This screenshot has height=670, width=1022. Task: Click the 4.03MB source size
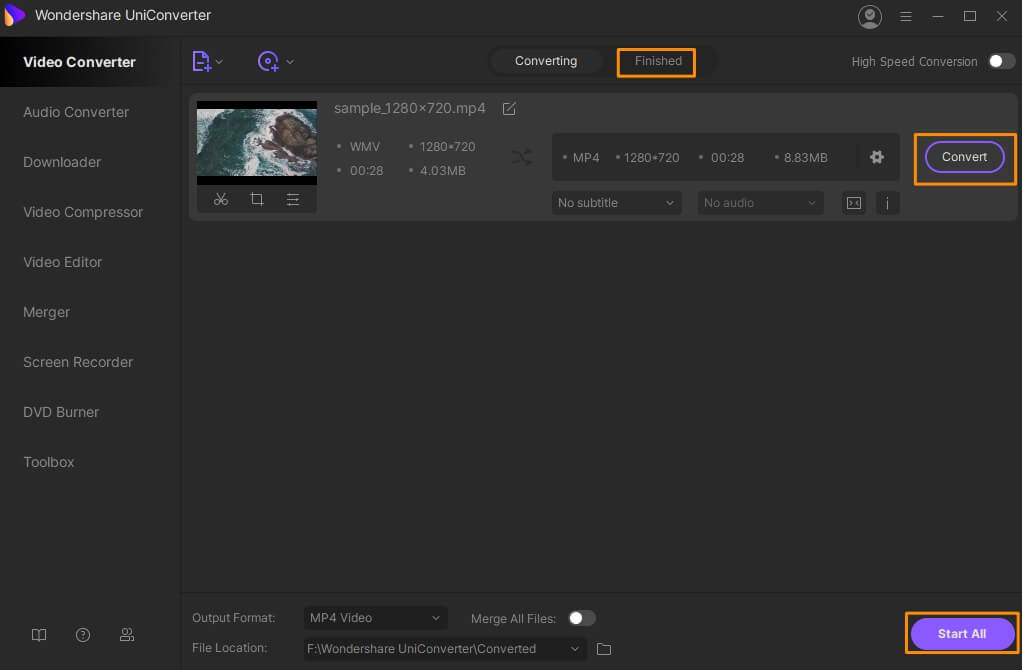coord(443,171)
